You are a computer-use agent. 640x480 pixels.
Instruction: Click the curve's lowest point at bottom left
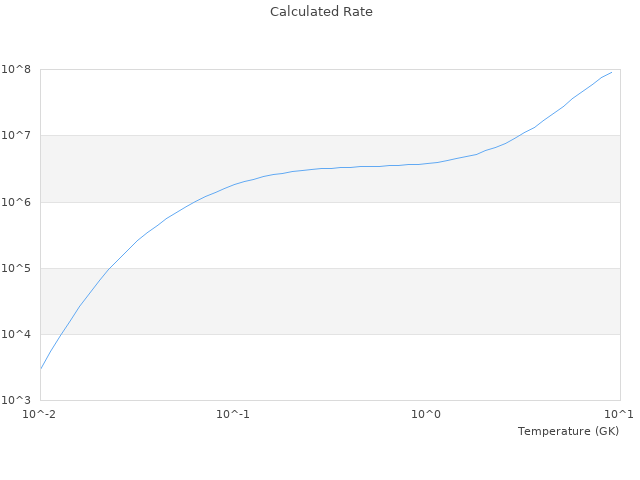coord(41,368)
